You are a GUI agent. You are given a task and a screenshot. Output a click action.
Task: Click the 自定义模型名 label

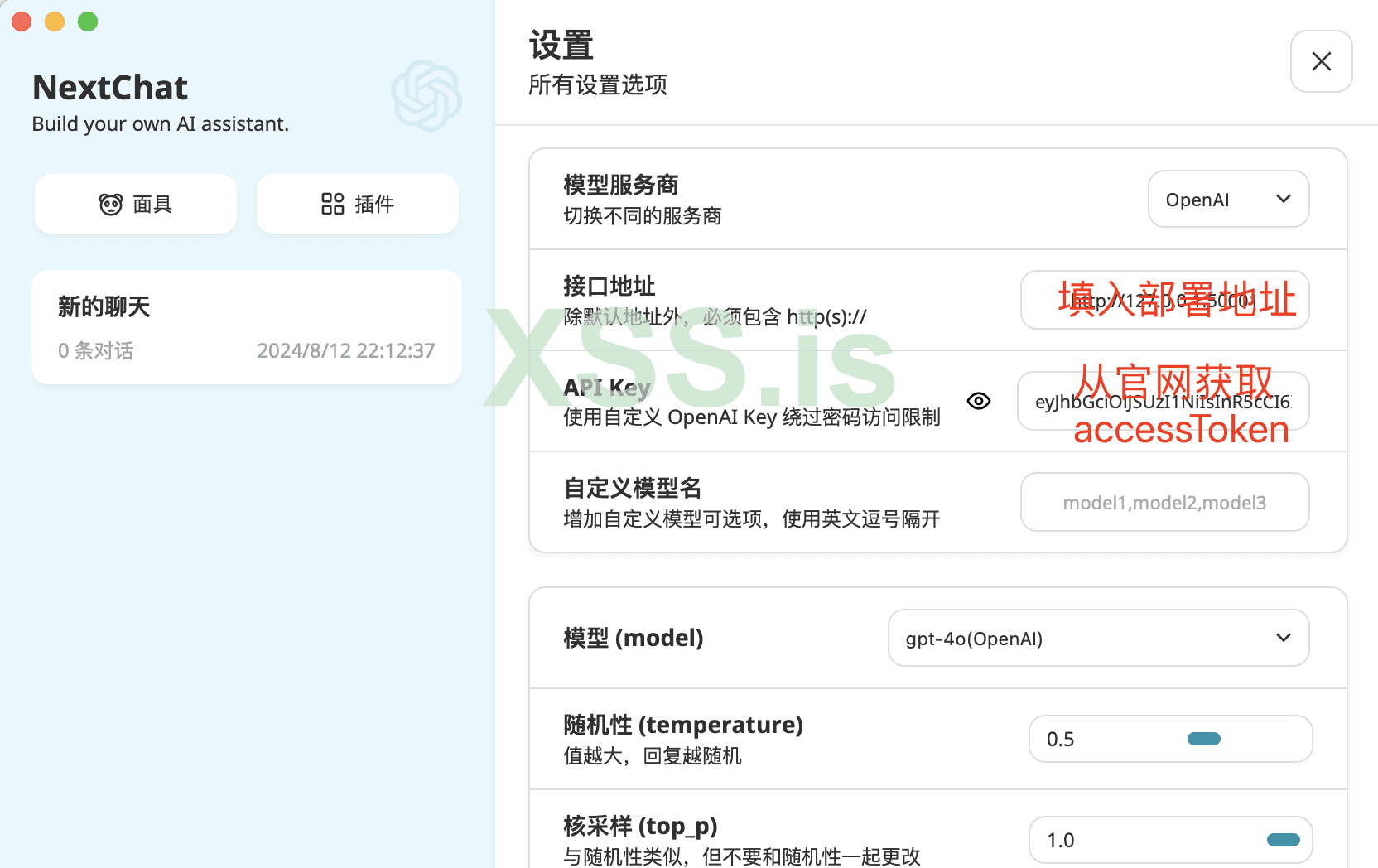coord(633,488)
